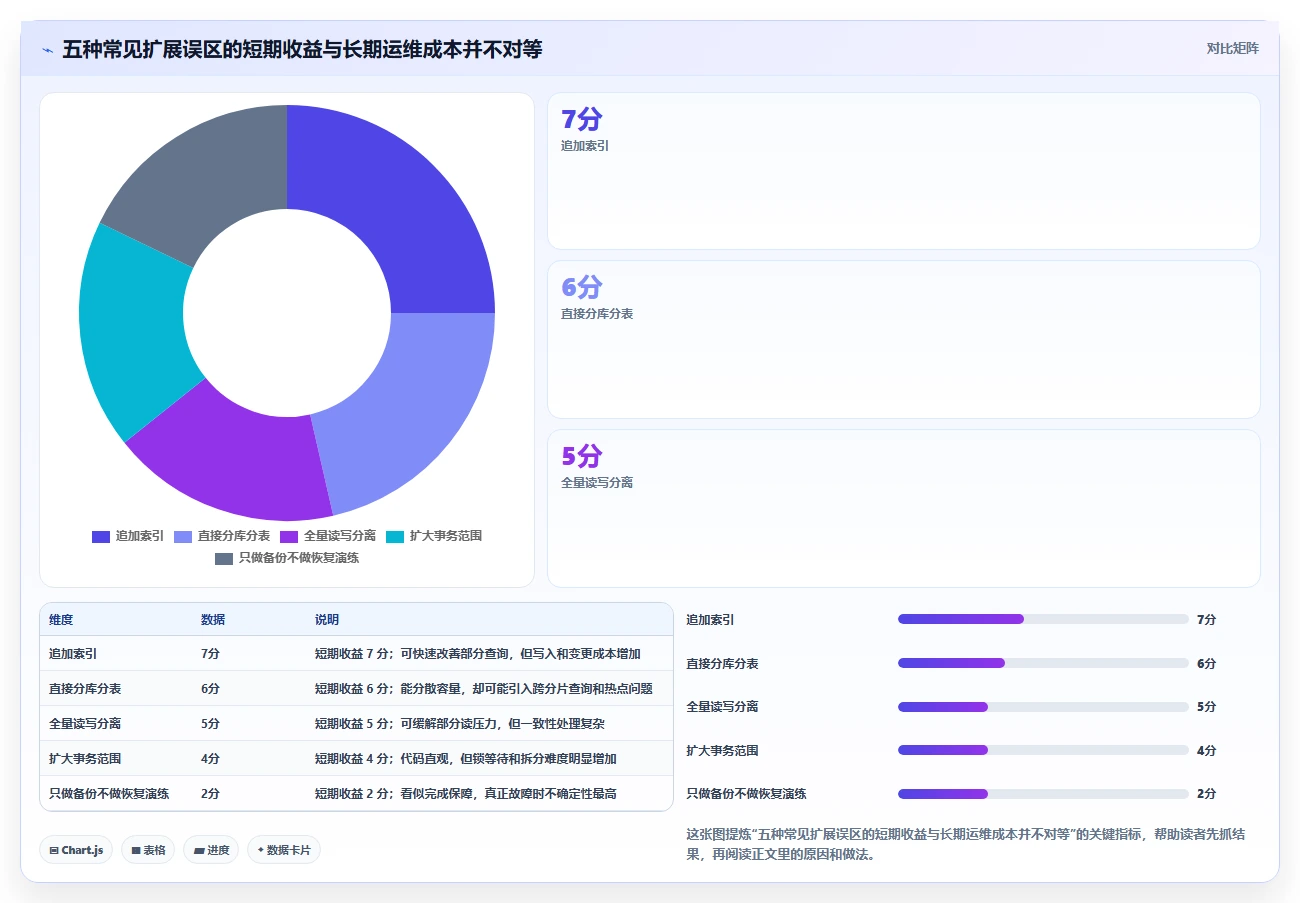
Task: Click the 维度 column header
Action: point(61,620)
